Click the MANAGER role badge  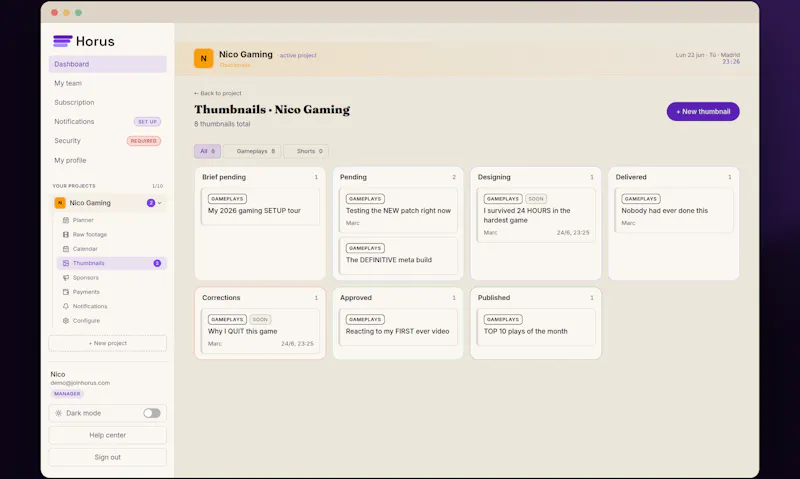[67, 394]
